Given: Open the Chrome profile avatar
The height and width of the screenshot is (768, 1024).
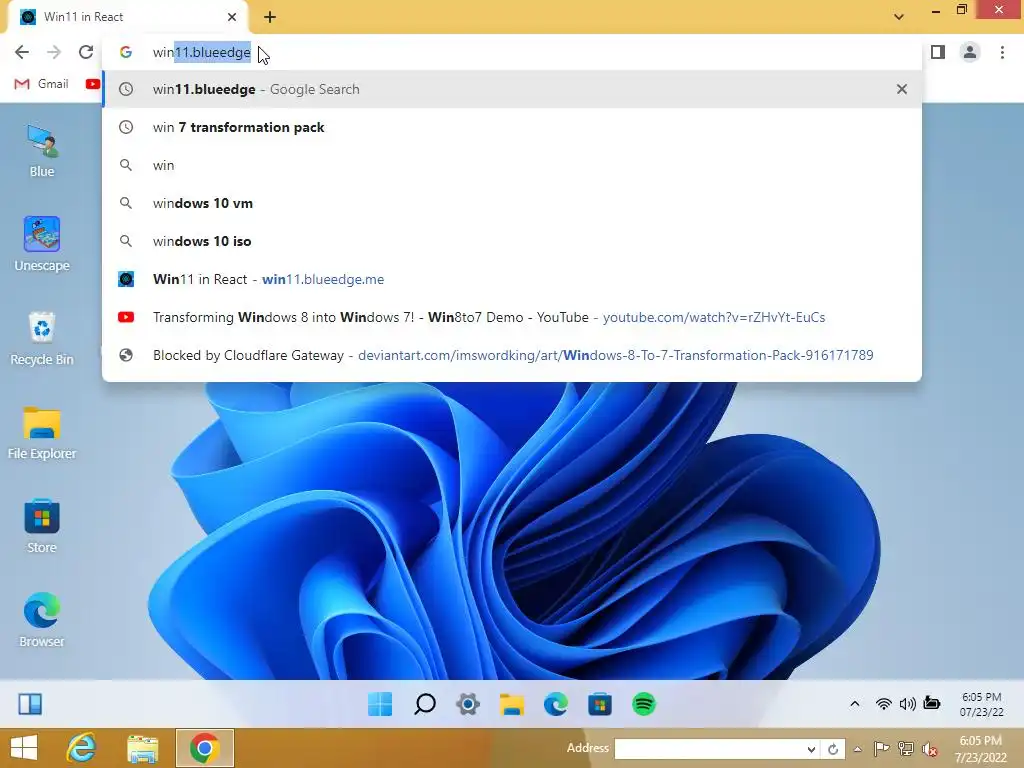Looking at the screenshot, I should point(970,52).
